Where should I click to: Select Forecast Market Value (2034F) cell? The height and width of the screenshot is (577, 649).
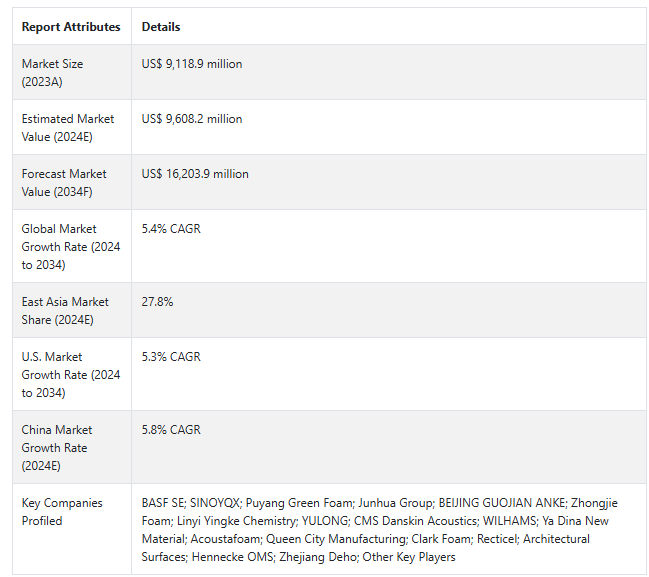pos(68,182)
